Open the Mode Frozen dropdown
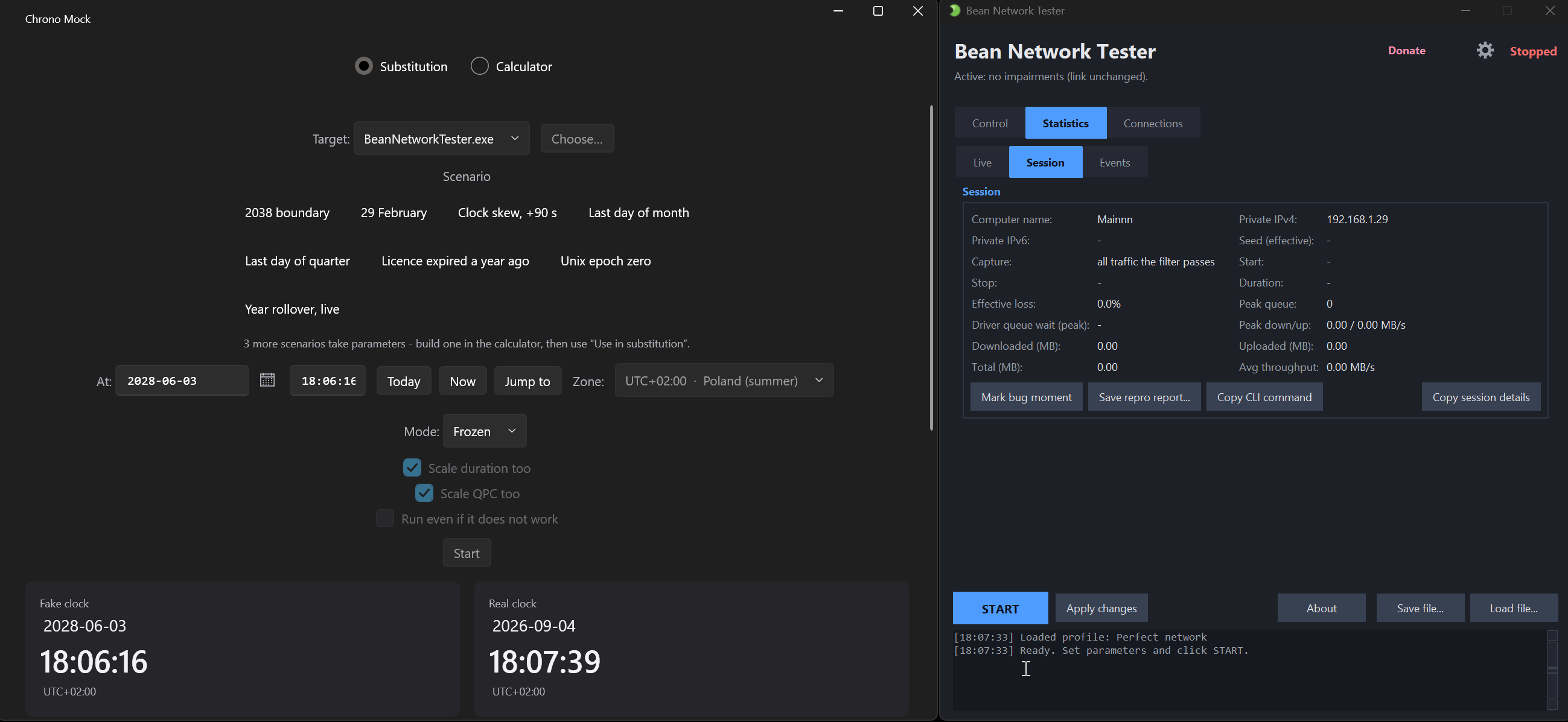Screen dimensions: 1568x722 pyautogui.click(x=485, y=431)
